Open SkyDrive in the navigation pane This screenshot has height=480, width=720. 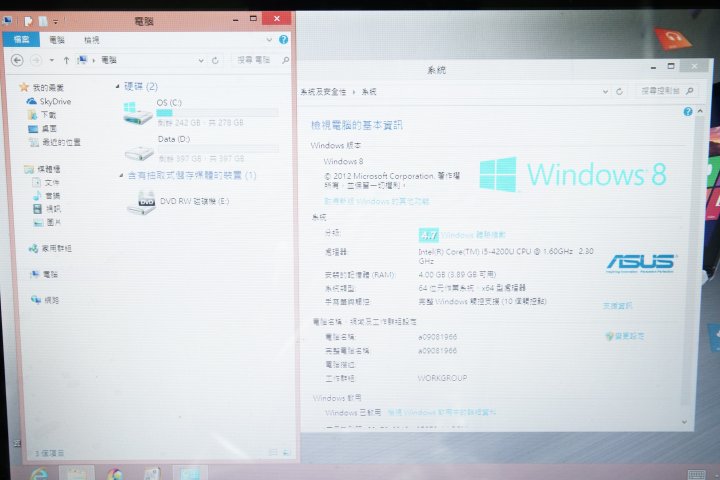pyautogui.click(x=49, y=101)
